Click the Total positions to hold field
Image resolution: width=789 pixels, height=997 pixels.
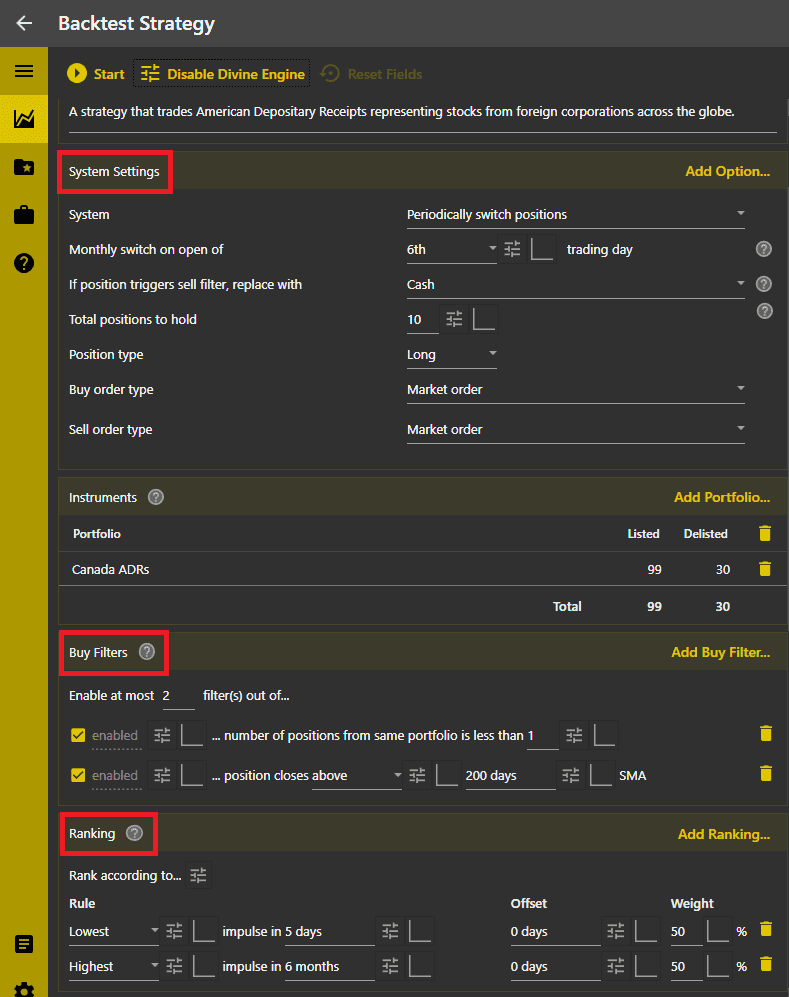point(421,320)
